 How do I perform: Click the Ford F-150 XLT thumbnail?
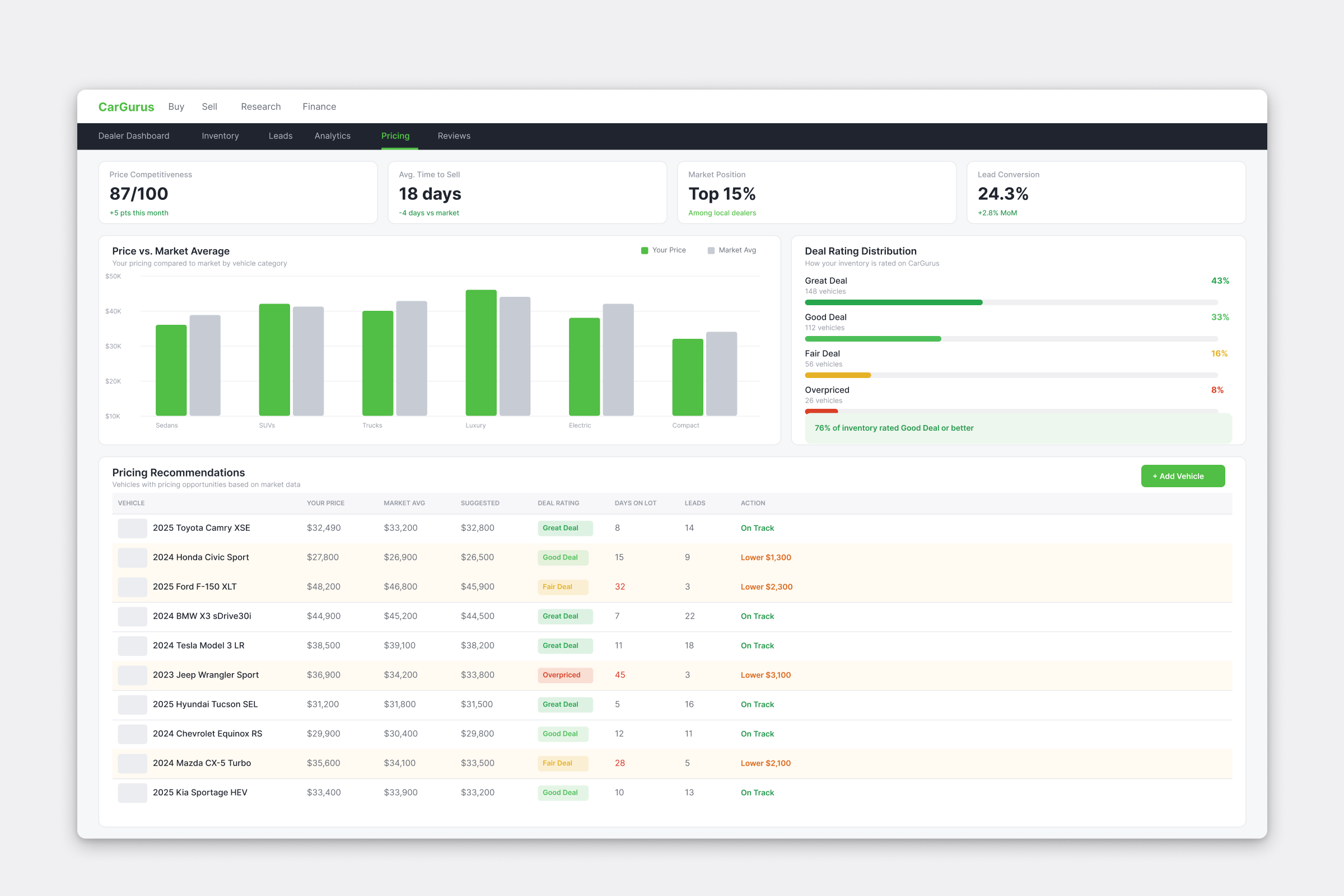pyautogui.click(x=133, y=587)
